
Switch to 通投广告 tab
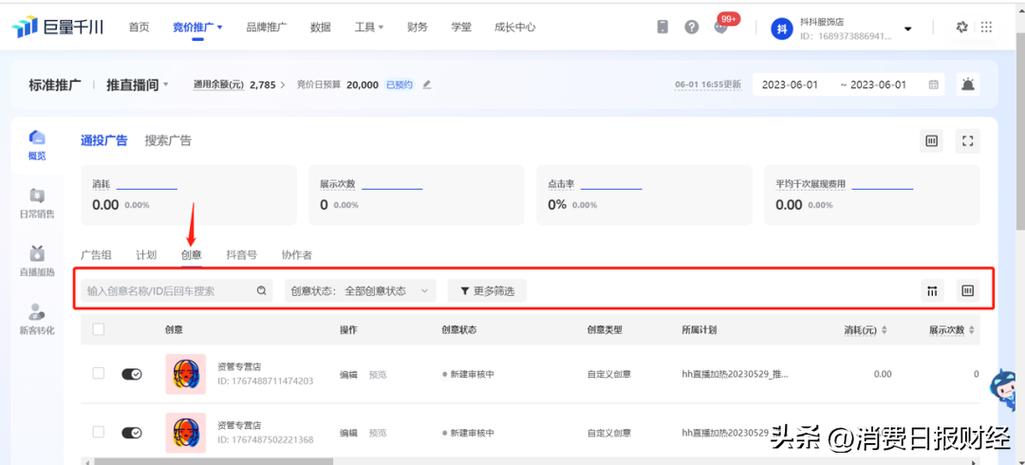click(104, 141)
